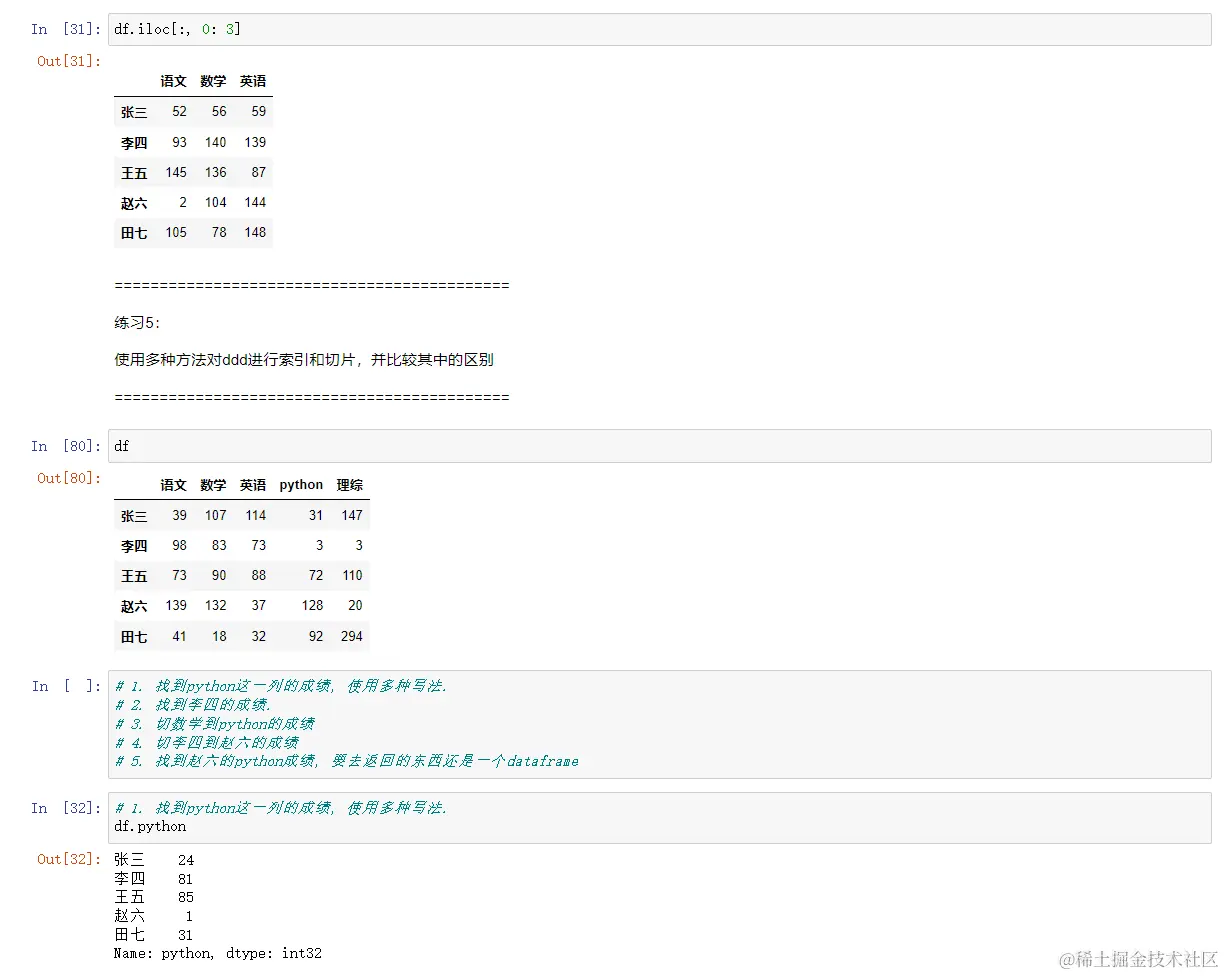Click the In [31]: prompt label
Screen dimensions: 1225x976
coord(66,29)
